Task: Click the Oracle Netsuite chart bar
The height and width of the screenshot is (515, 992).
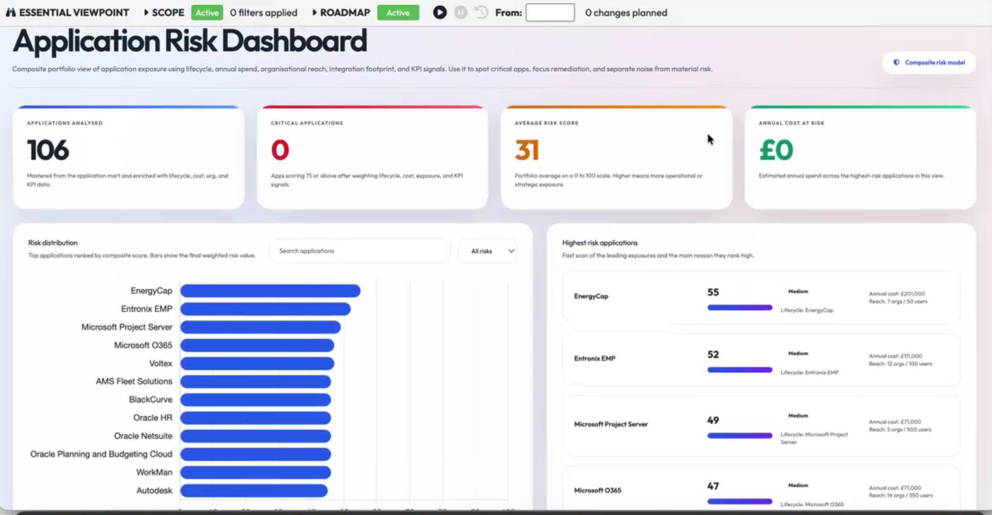Action: pyautogui.click(x=256, y=436)
